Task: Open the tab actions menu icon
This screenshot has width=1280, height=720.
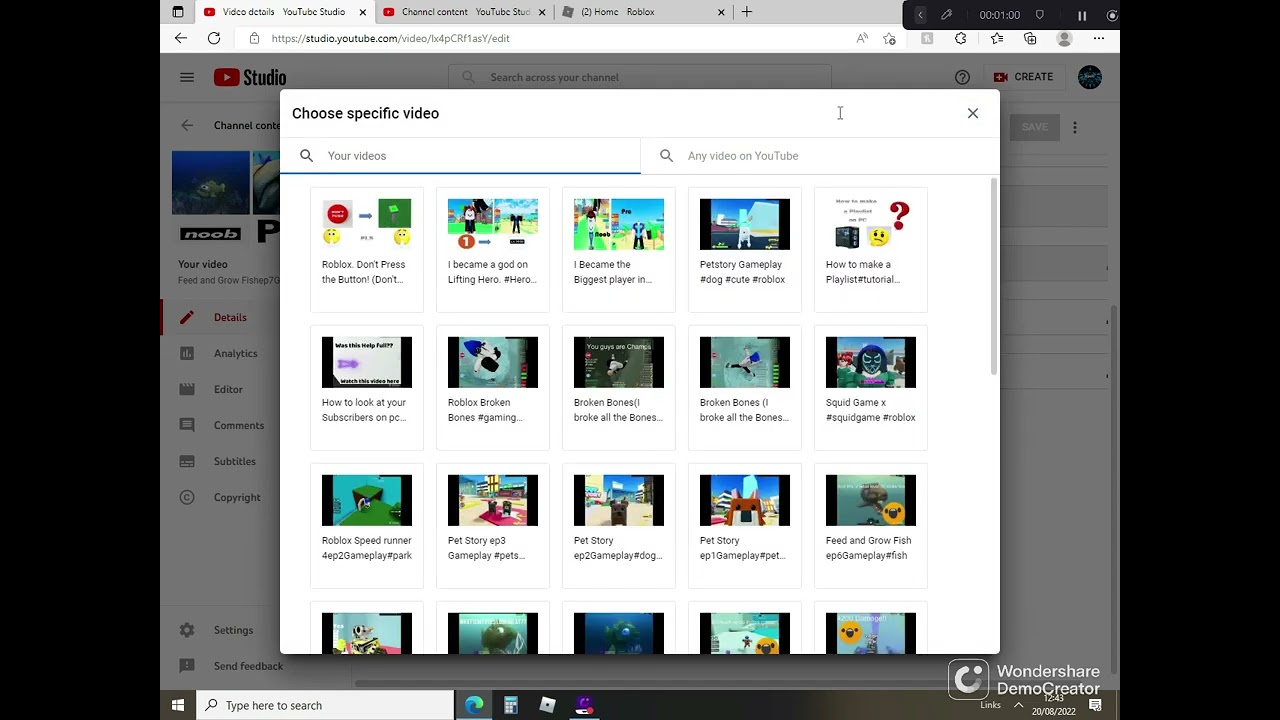Action: tap(178, 12)
